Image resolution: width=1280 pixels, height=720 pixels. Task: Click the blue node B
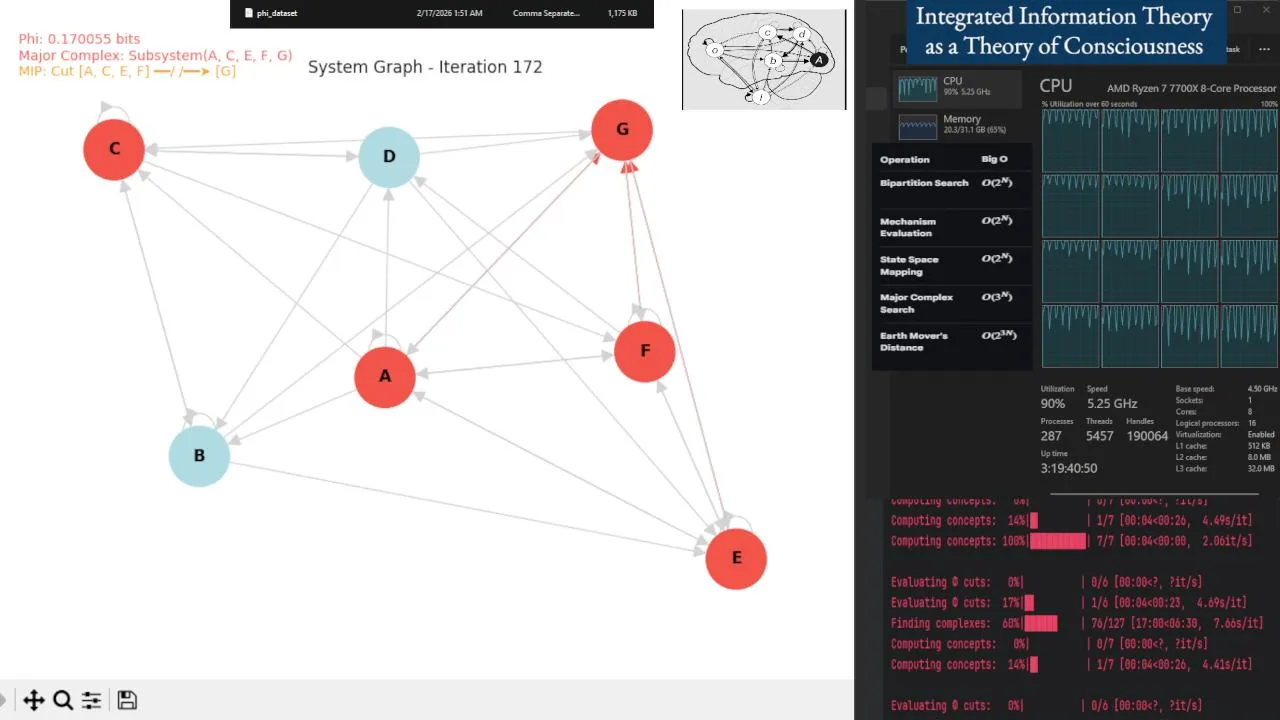199,456
